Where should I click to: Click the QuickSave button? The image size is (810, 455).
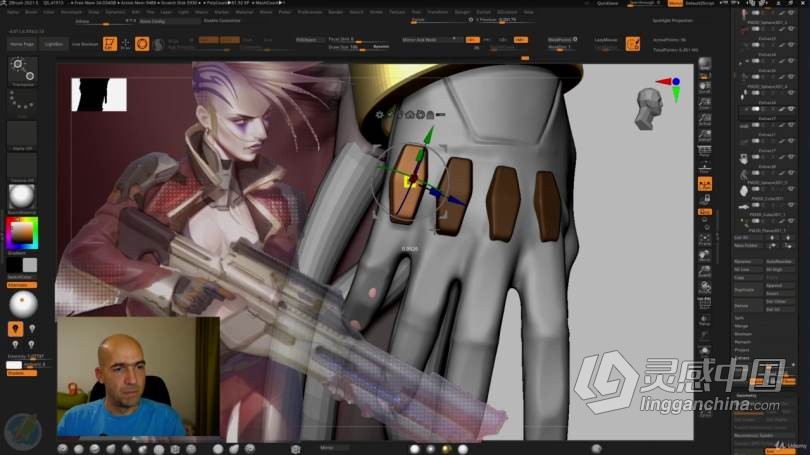click(x=608, y=3)
